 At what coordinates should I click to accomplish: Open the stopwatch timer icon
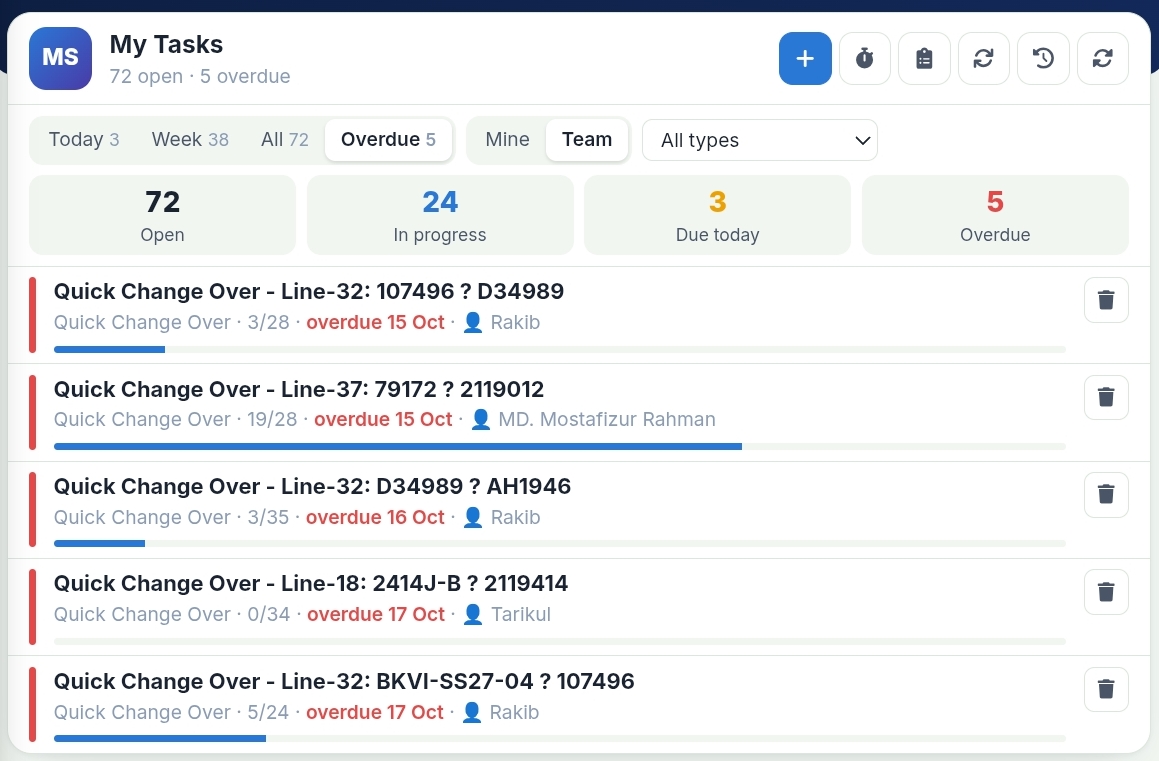click(x=865, y=58)
